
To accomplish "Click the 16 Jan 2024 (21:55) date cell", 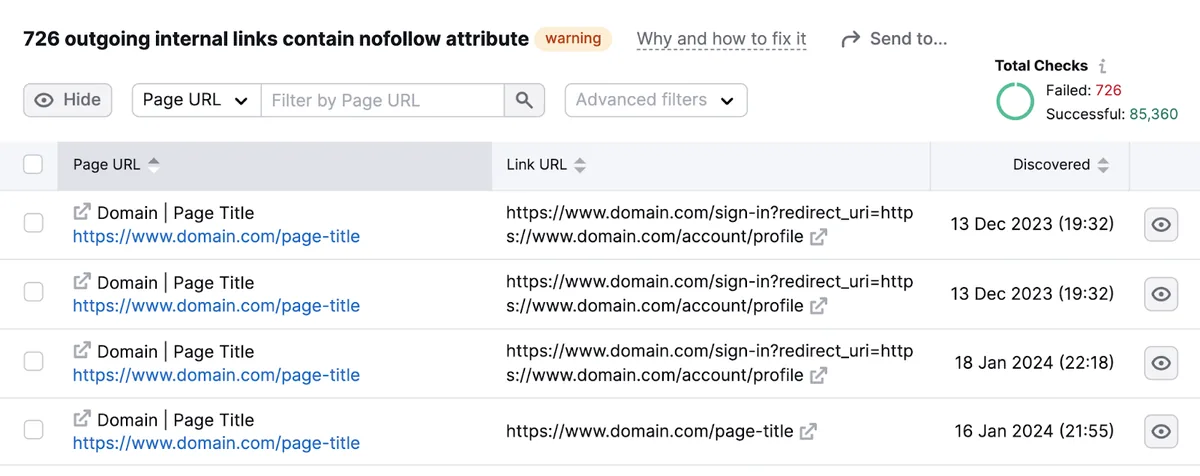I will click(1034, 432).
